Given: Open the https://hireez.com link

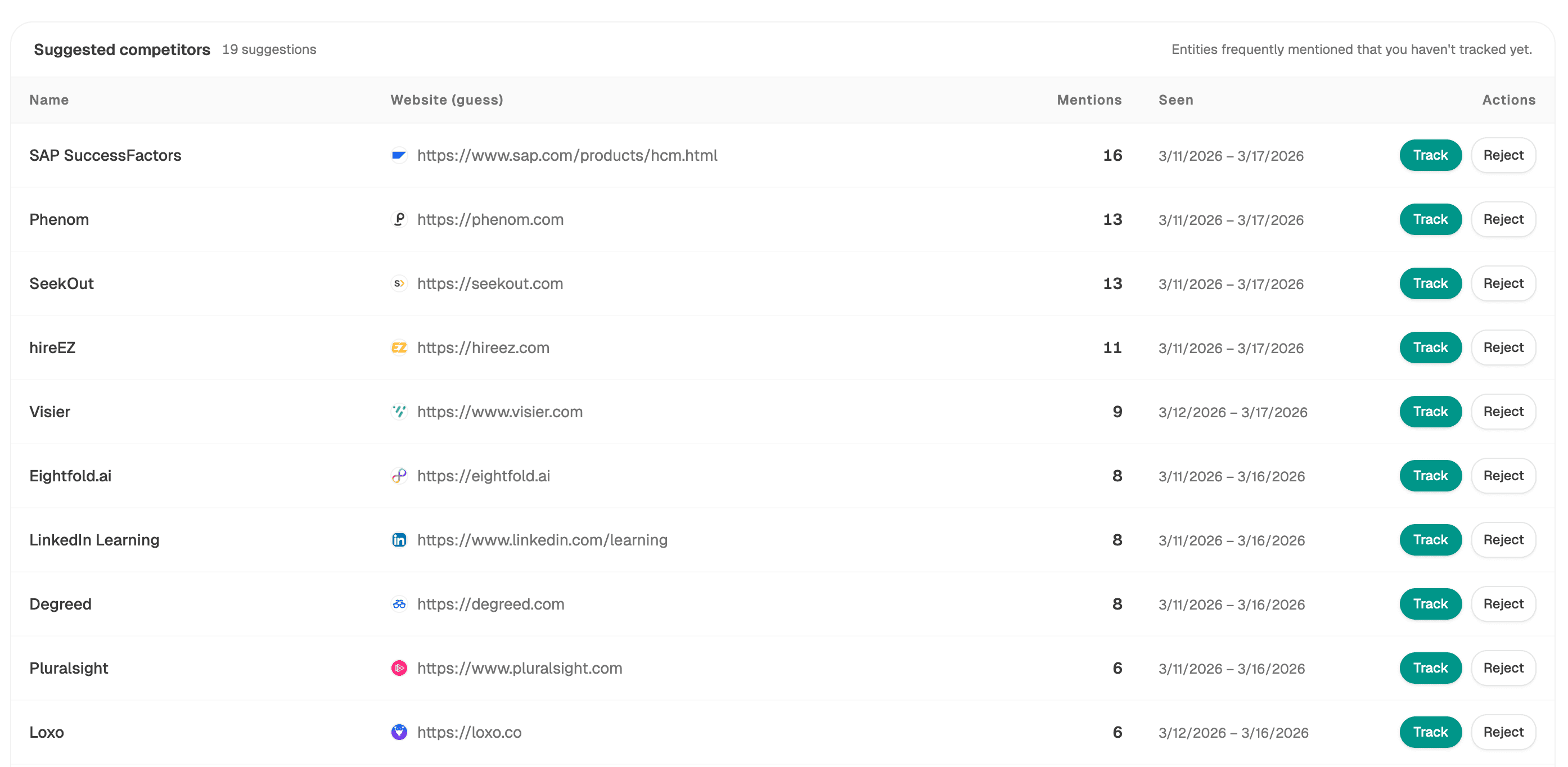Looking at the screenshot, I should [483, 348].
